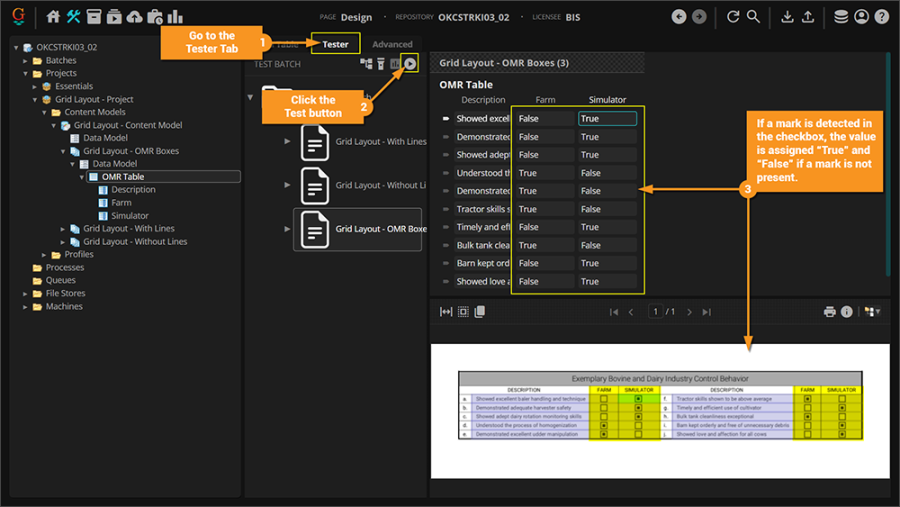This screenshot has height=507, width=900.
Task: Go to next page in viewer
Action: coord(689,312)
